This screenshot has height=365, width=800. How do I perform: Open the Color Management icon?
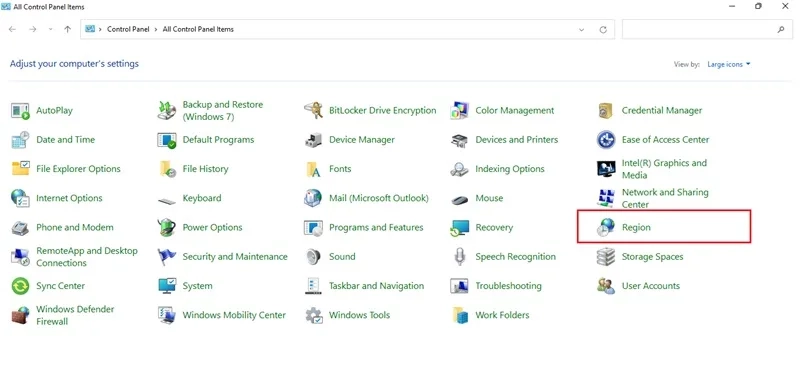(459, 110)
